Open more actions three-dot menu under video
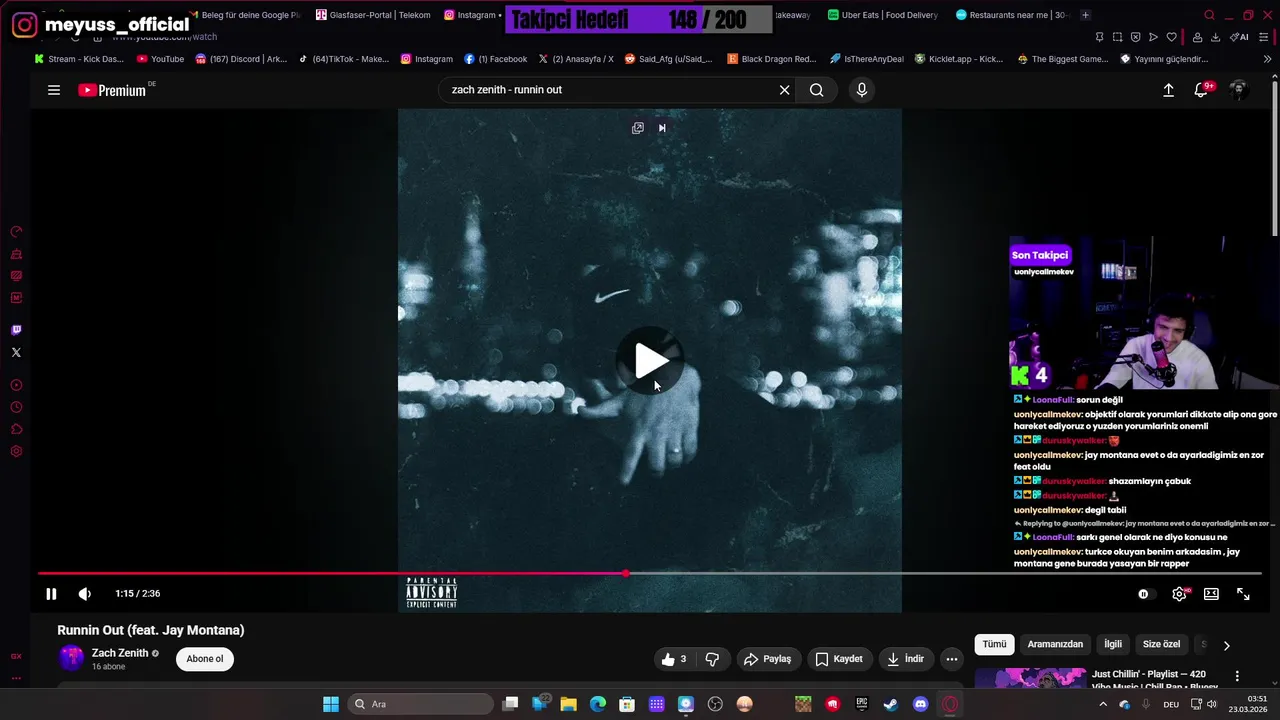1280x720 pixels. click(x=952, y=659)
